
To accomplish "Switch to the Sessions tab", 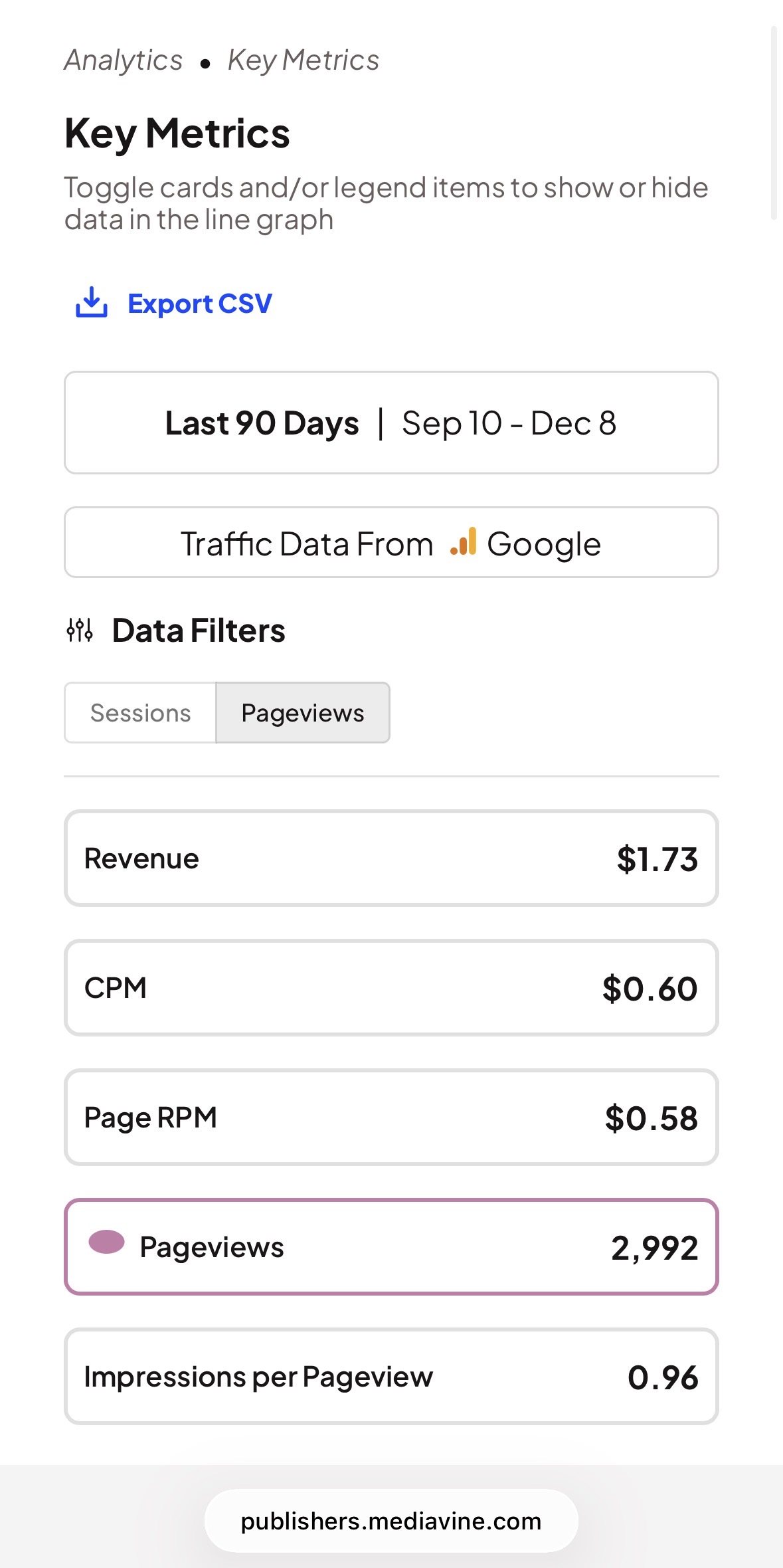I will point(140,713).
